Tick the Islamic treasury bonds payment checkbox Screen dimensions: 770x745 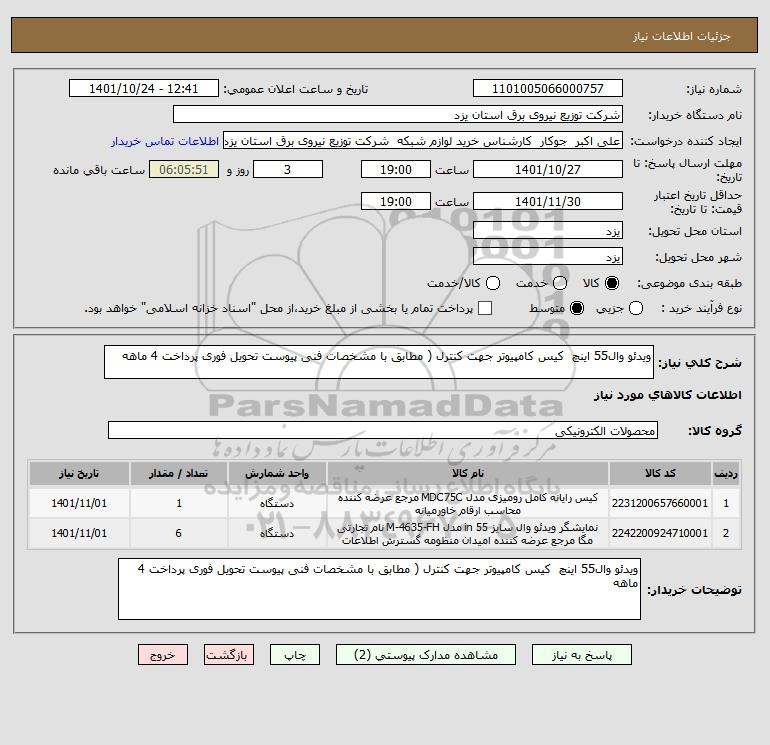485,308
